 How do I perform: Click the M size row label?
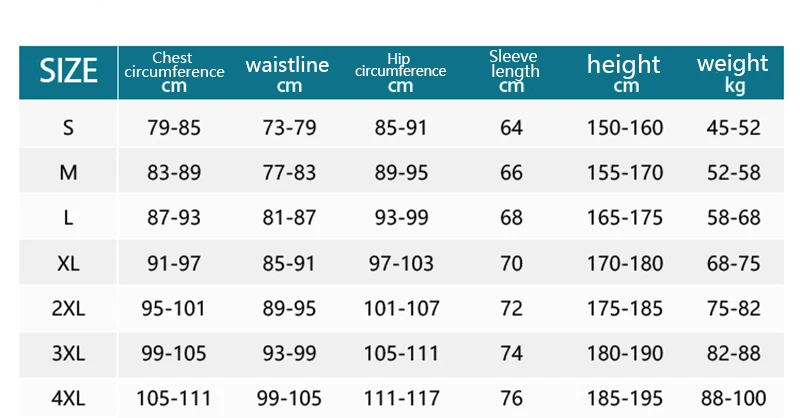[68, 173]
